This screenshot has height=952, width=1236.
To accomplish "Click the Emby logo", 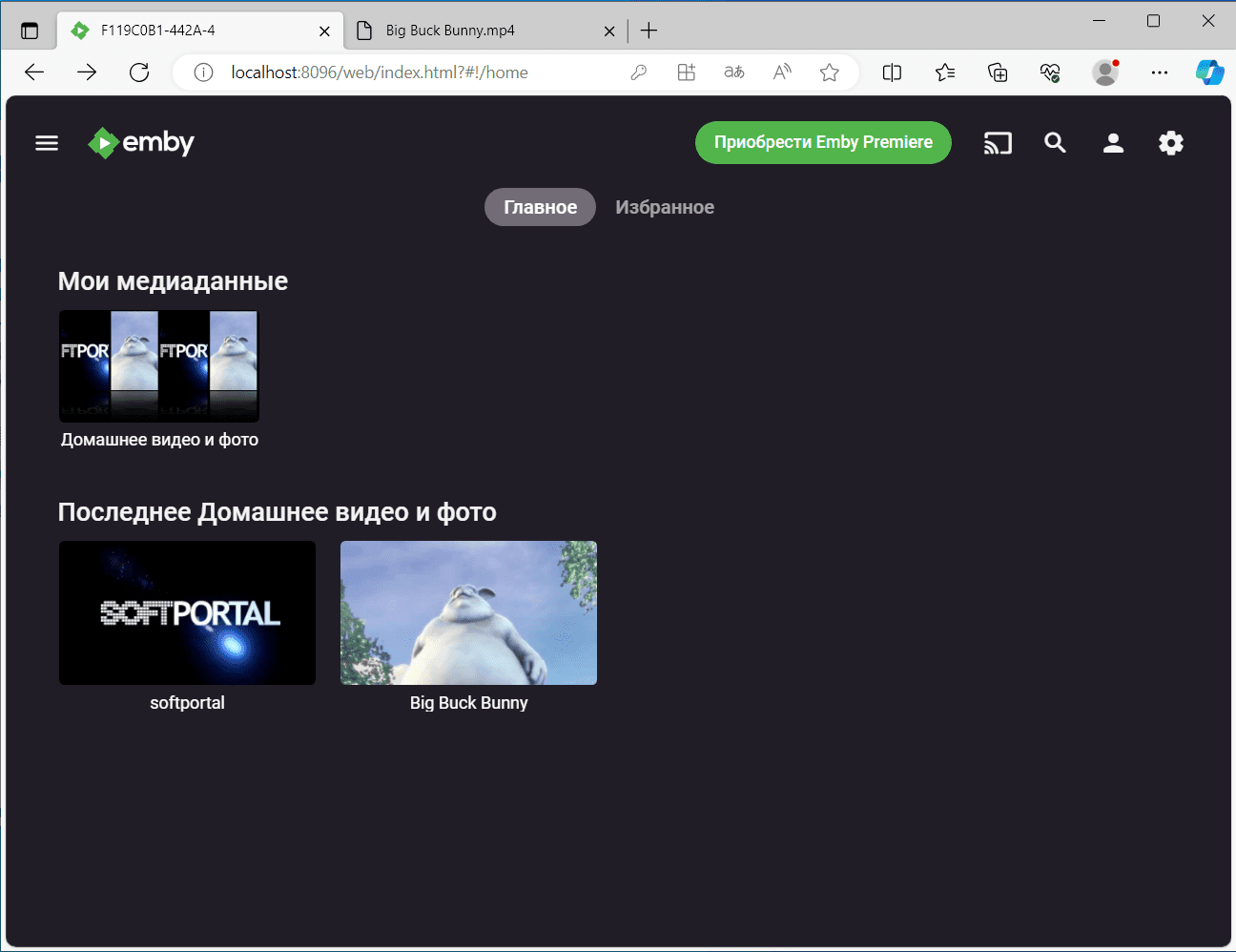I will [141, 143].
